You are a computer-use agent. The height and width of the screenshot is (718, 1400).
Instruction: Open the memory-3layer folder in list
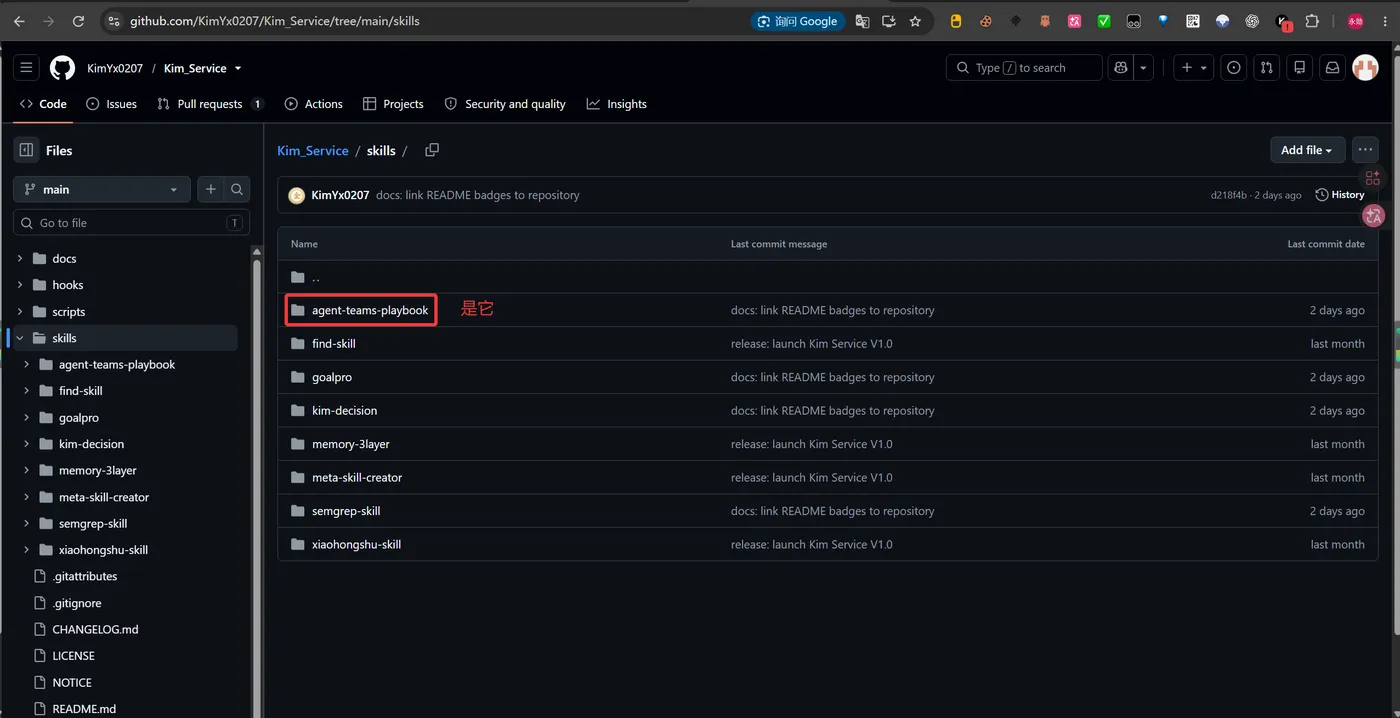point(351,444)
